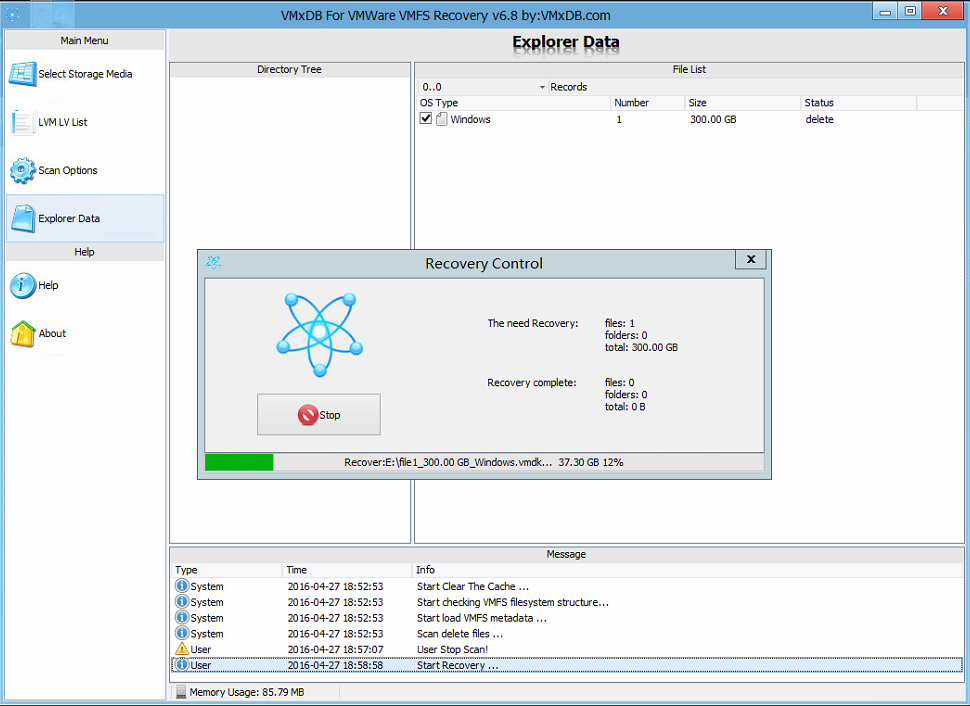970x706 pixels.
Task: Click the info icon of Start checking VMFS row
Action: (182, 601)
